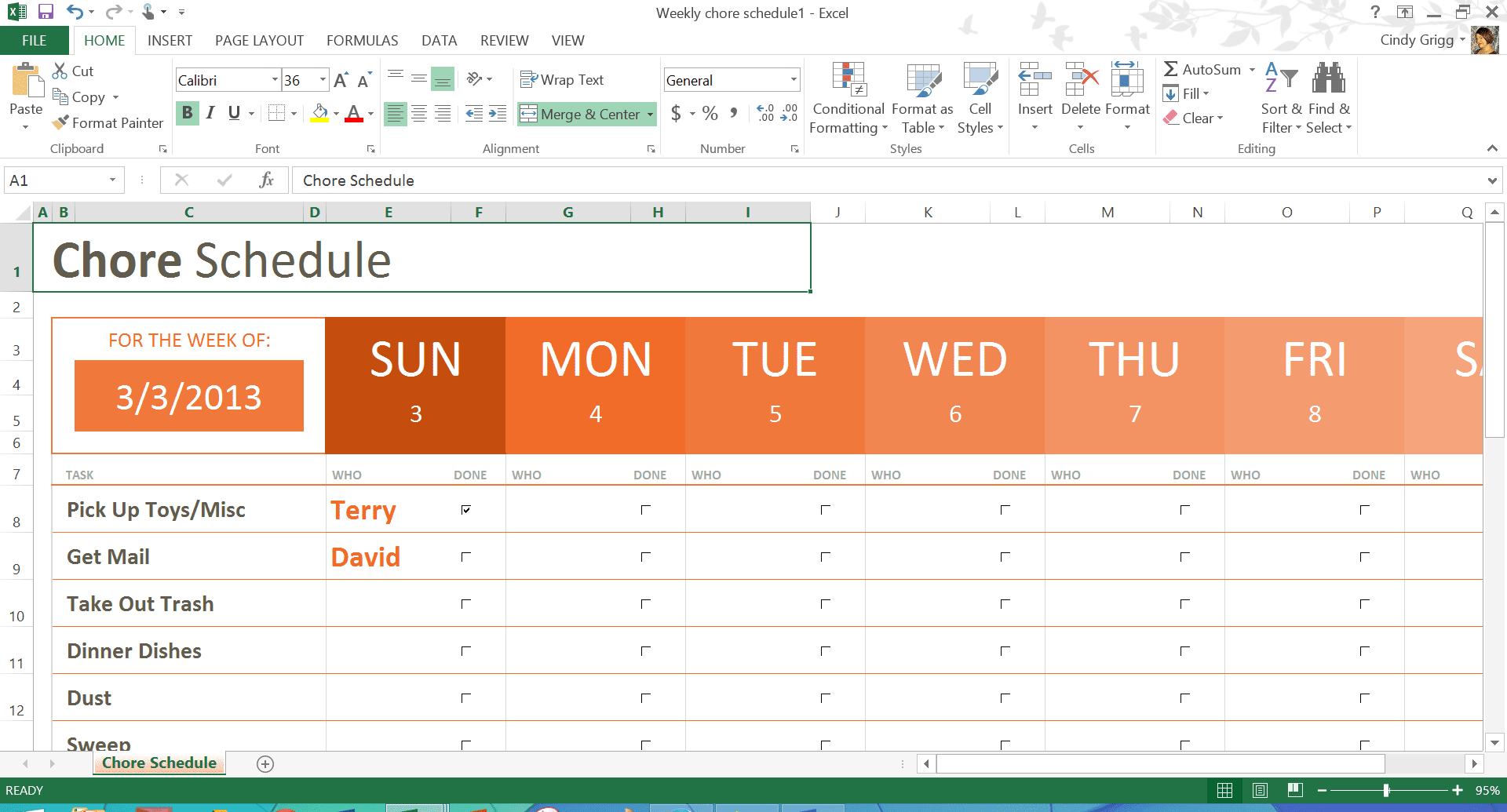The height and width of the screenshot is (812, 1507).
Task: Check David's done box for Sunday
Action: (466, 556)
